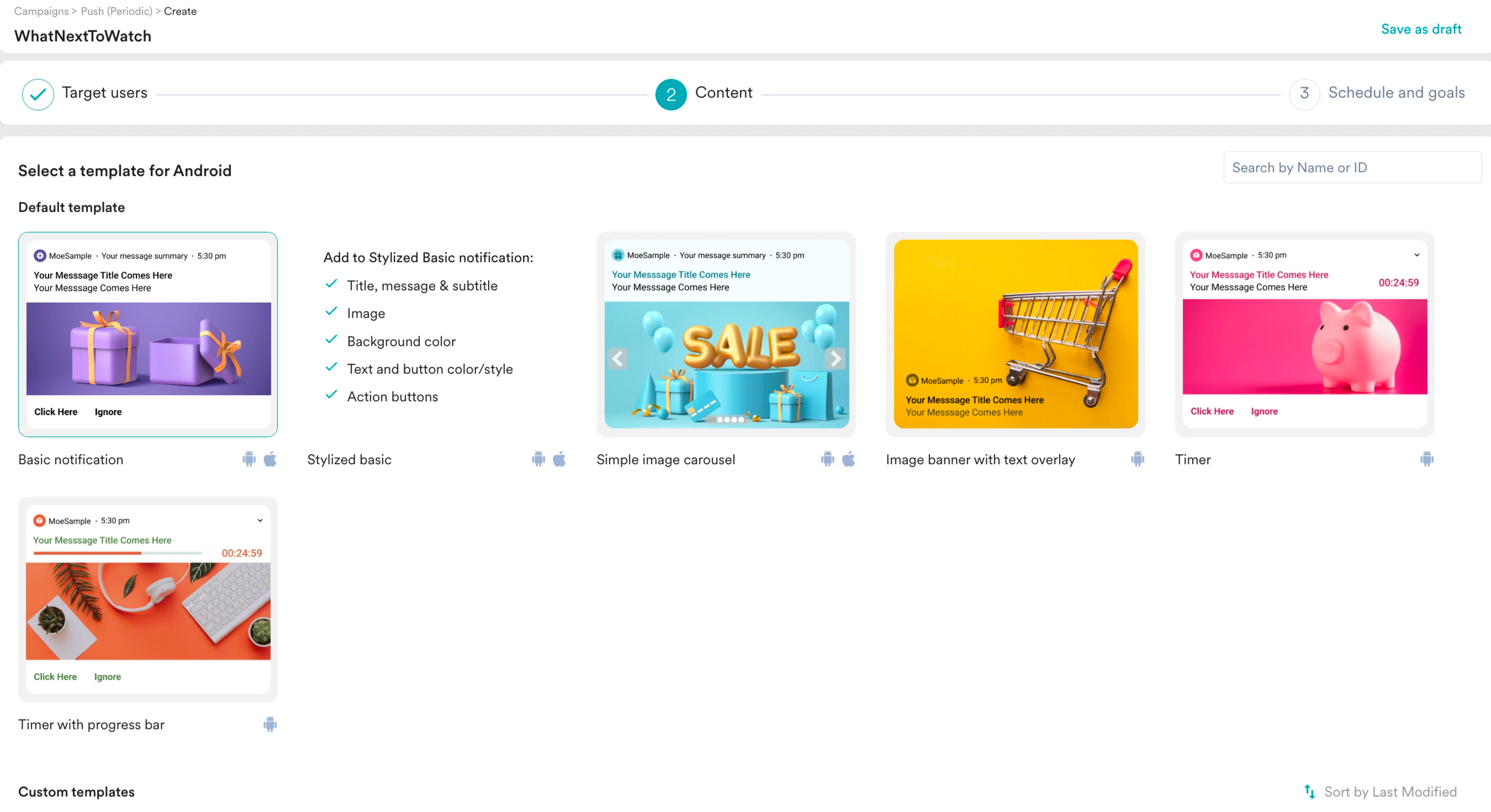Click 'Create' breadcrumb text
1491x812 pixels.
(x=180, y=11)
